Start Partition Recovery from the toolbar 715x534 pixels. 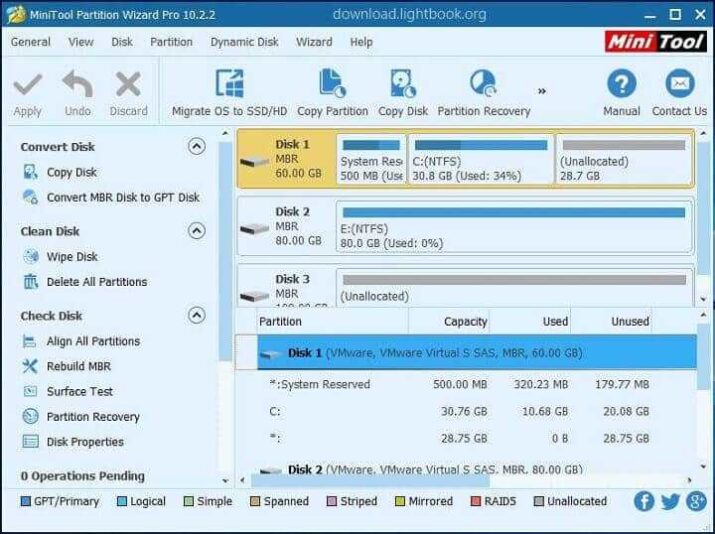pyautogui.click(x=484, y=93)
